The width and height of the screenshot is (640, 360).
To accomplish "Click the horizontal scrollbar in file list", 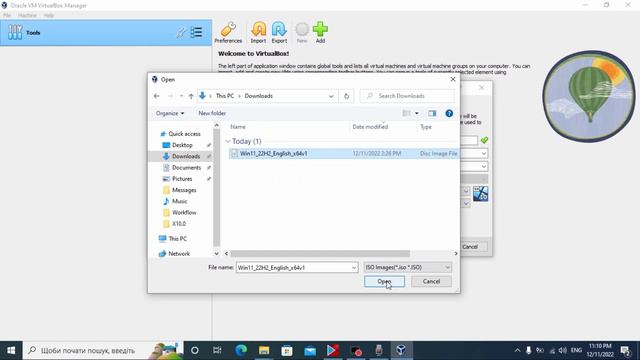I will [320, 253].
